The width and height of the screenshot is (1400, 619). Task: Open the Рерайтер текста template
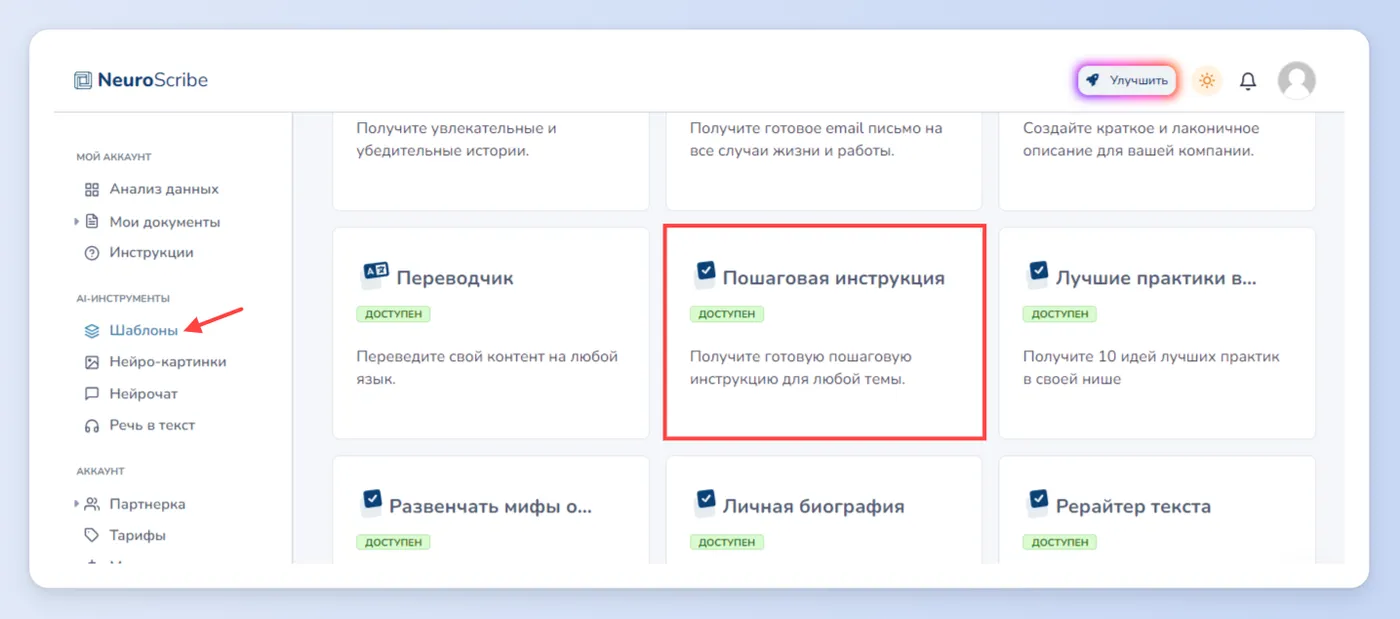point(1157,509)
